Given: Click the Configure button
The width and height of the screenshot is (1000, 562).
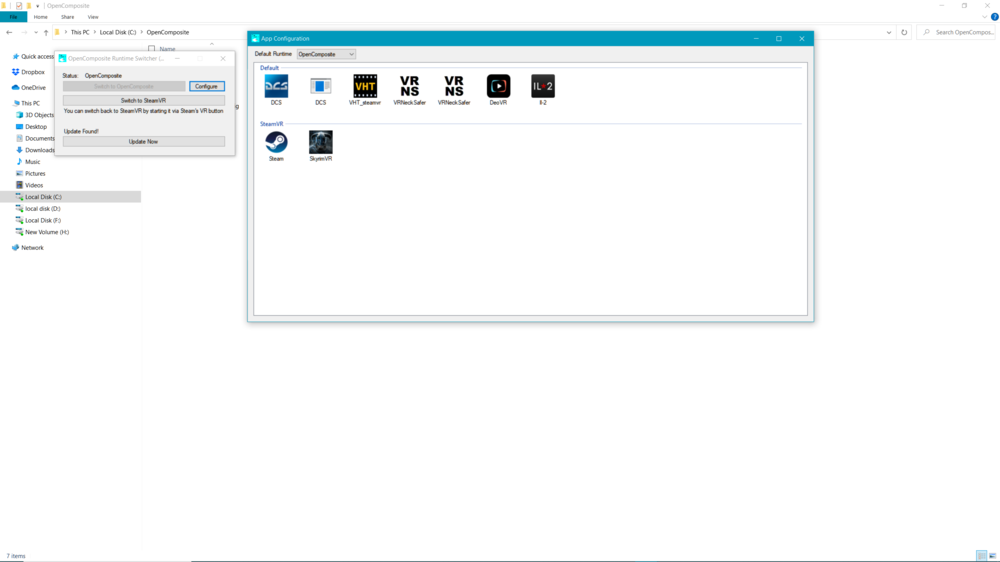Looking at the screenshot, I should coord(207,86).
